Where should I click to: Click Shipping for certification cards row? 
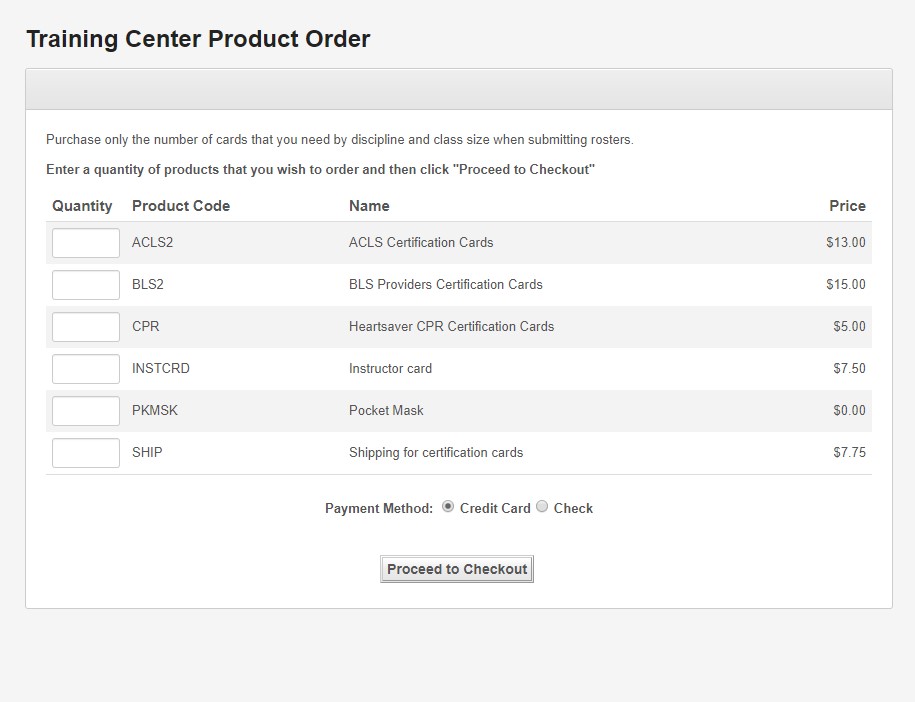(x=459, y=453)
